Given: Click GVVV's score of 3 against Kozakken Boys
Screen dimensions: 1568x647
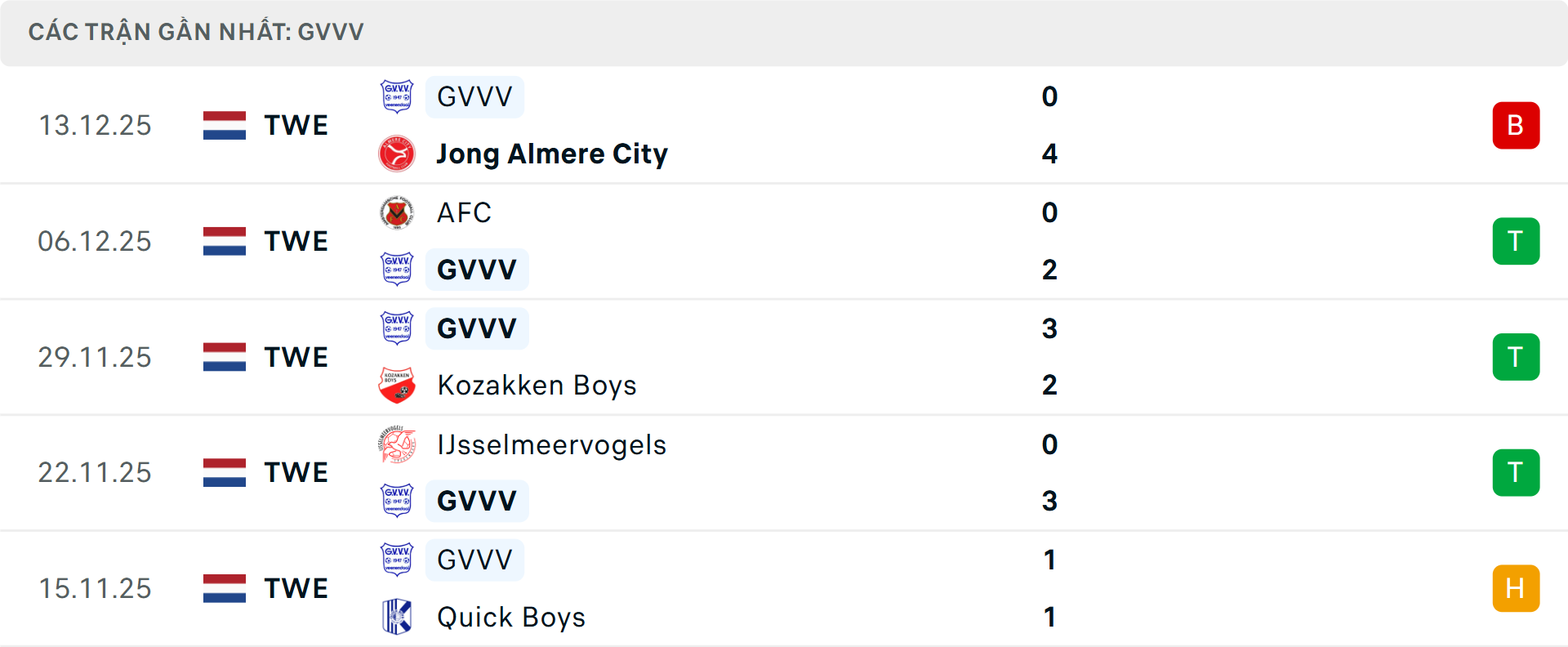Looking at the screenshot, I should (1049, 328).
